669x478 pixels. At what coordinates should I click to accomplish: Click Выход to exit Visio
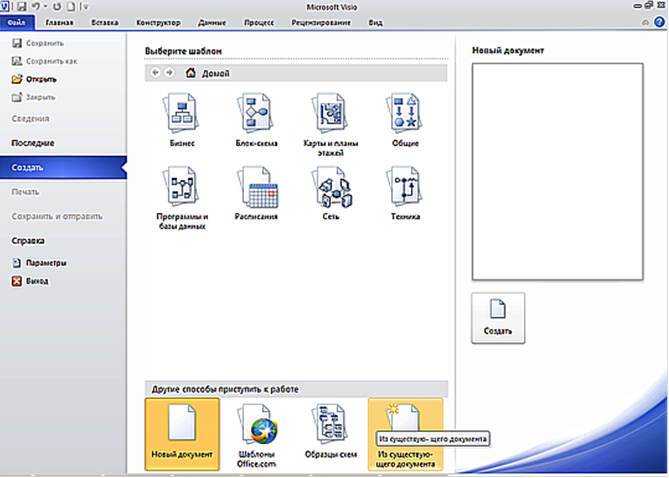point(30,281)
